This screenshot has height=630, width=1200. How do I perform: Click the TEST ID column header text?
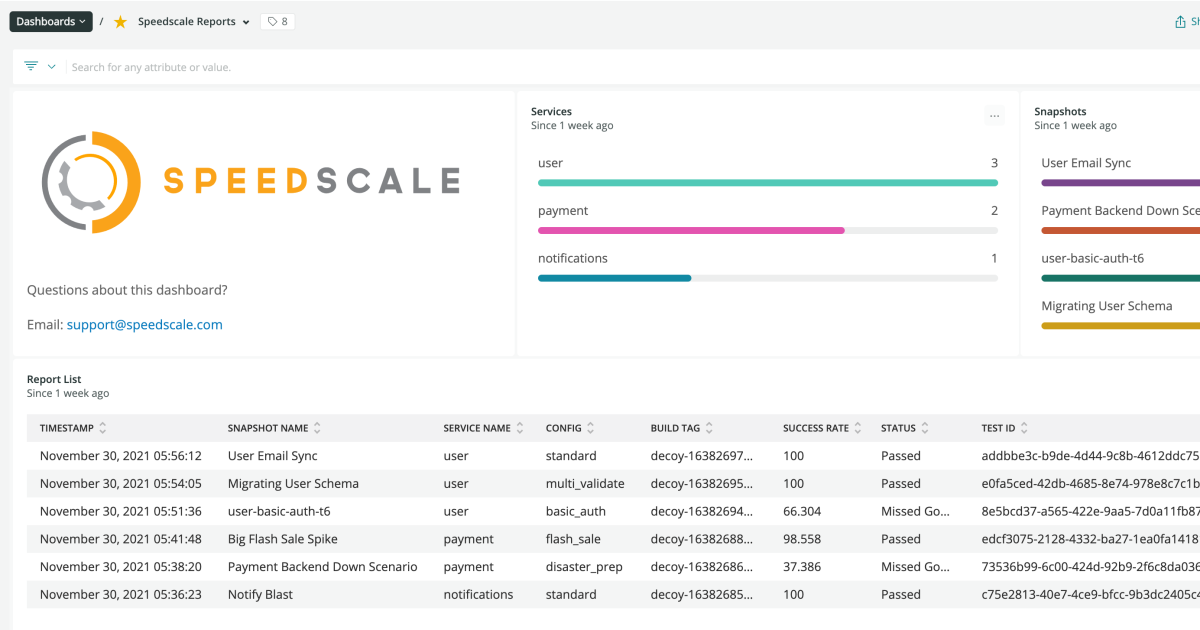pyautogui.click(x=998, y=428)
